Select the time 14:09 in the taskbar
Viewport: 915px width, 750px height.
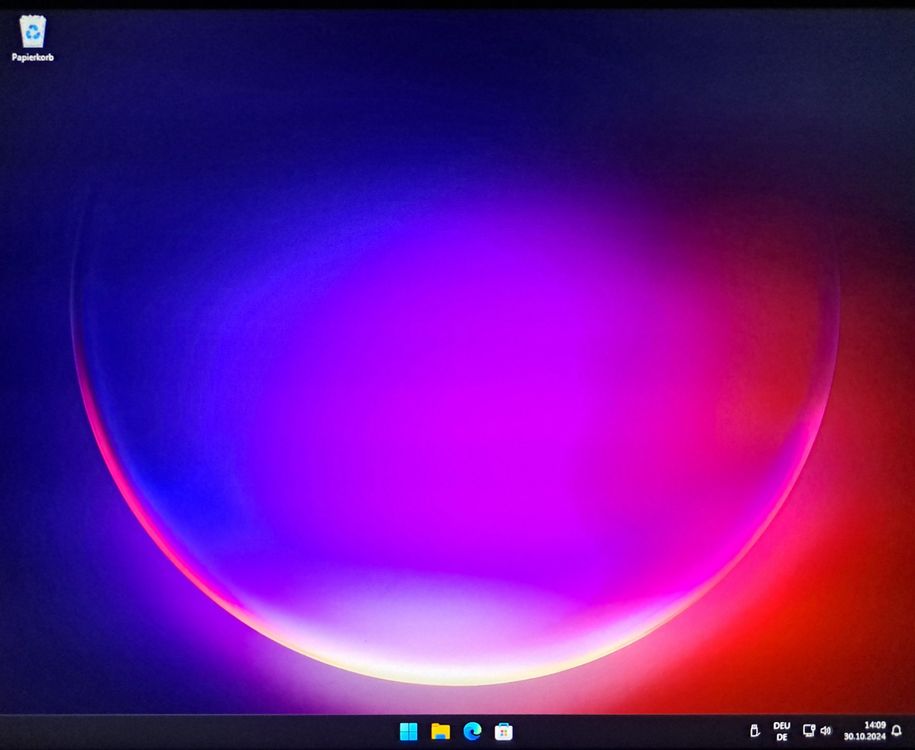875,724
